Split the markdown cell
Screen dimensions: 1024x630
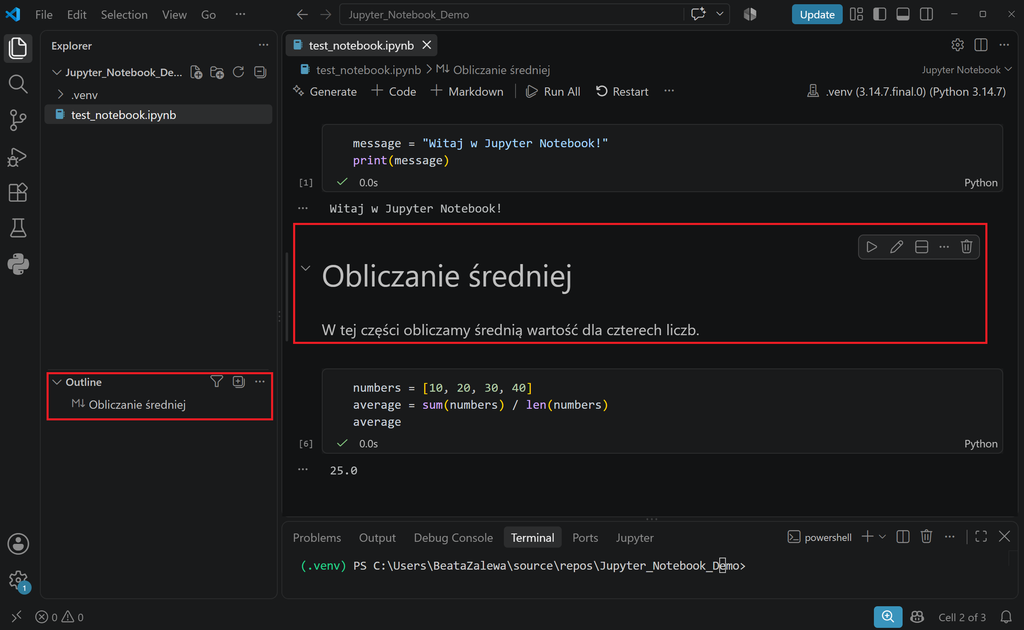[x=921, y=247]
